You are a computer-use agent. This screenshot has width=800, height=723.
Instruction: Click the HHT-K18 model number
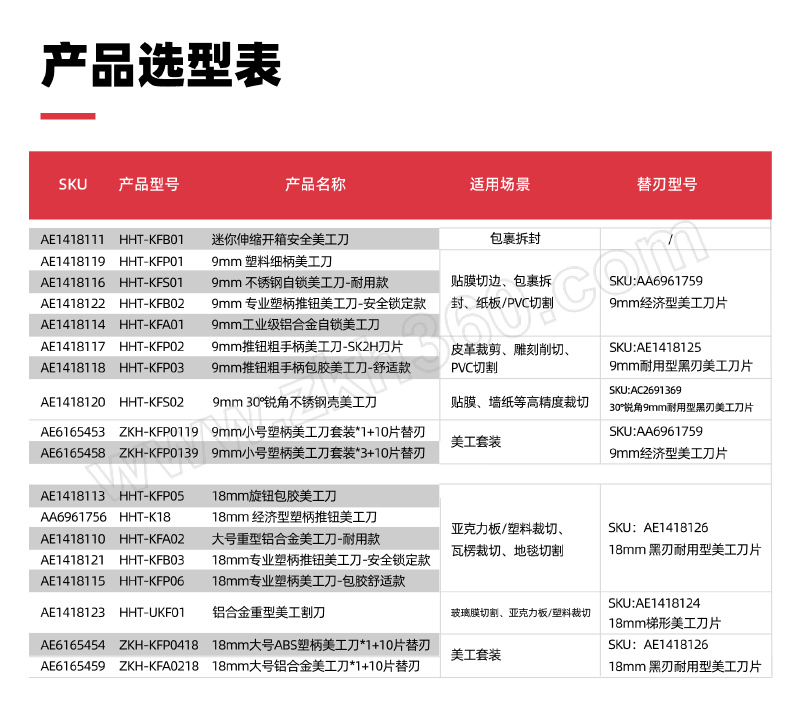(144, 517)
